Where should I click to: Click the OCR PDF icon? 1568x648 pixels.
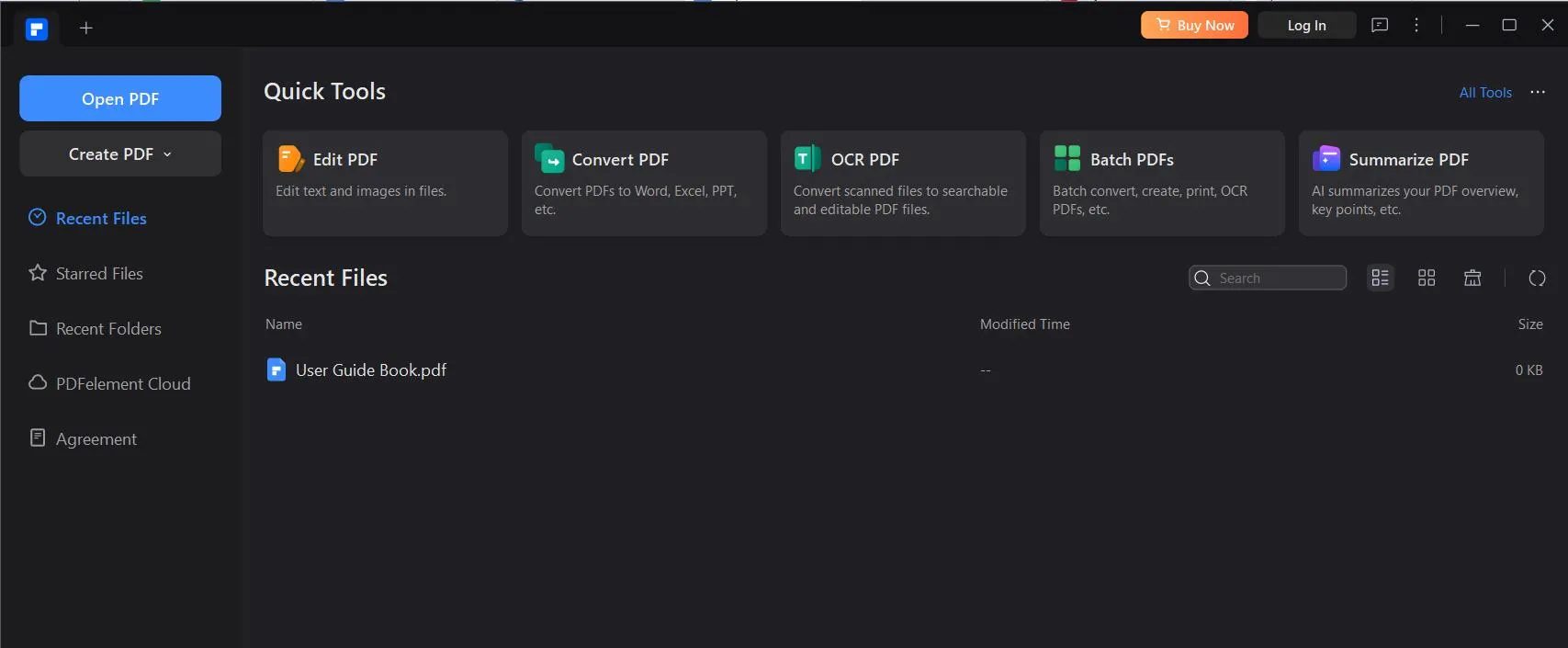tap(807, 158)
